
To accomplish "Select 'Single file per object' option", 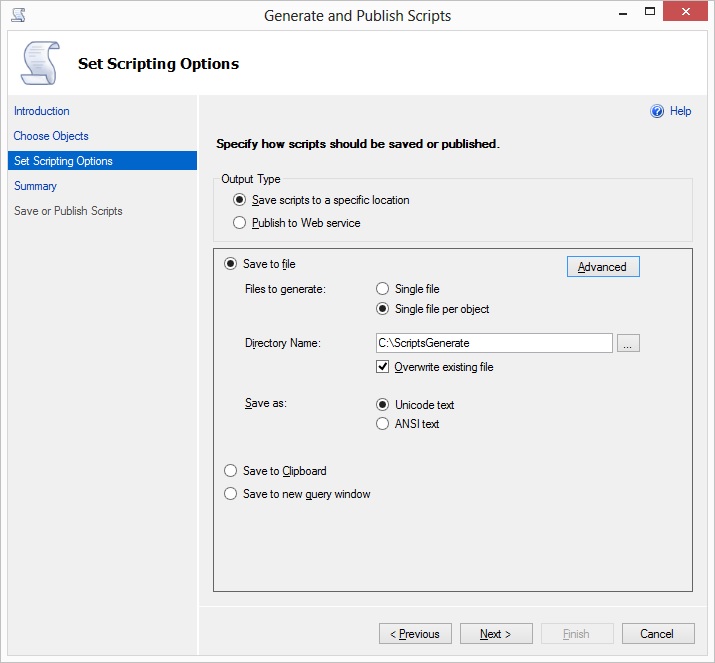I will coord(382,309).
